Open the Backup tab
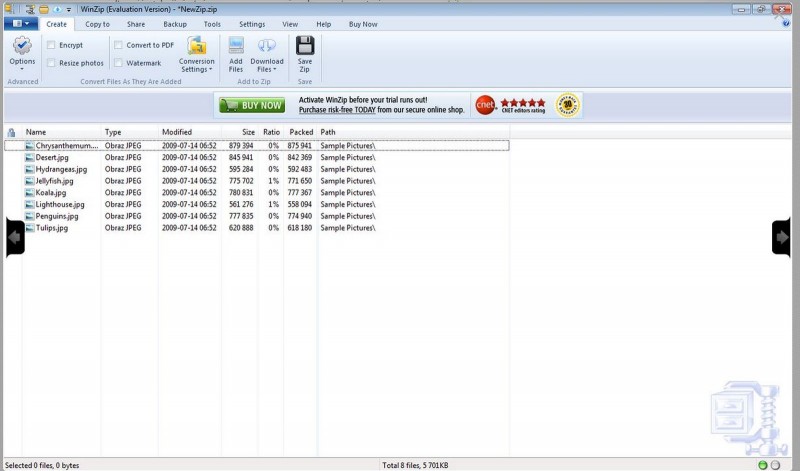This screenshot has height=471, width=800. [175, 24]
